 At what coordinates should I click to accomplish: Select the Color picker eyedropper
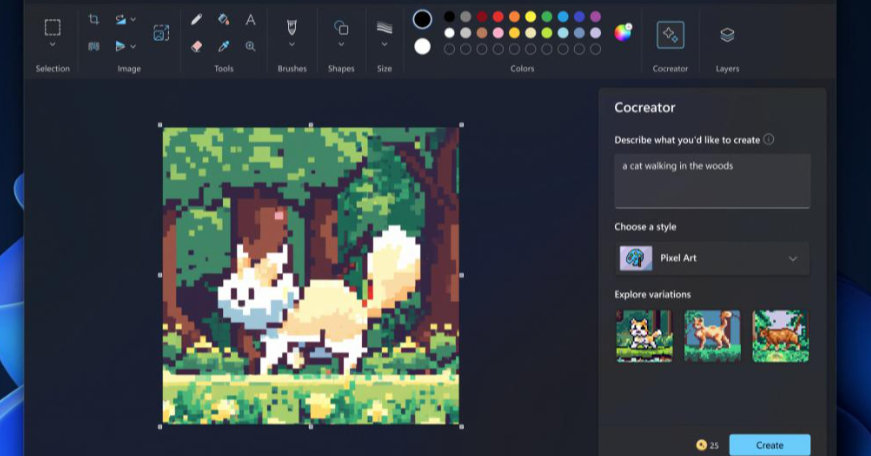pos(223,47)
